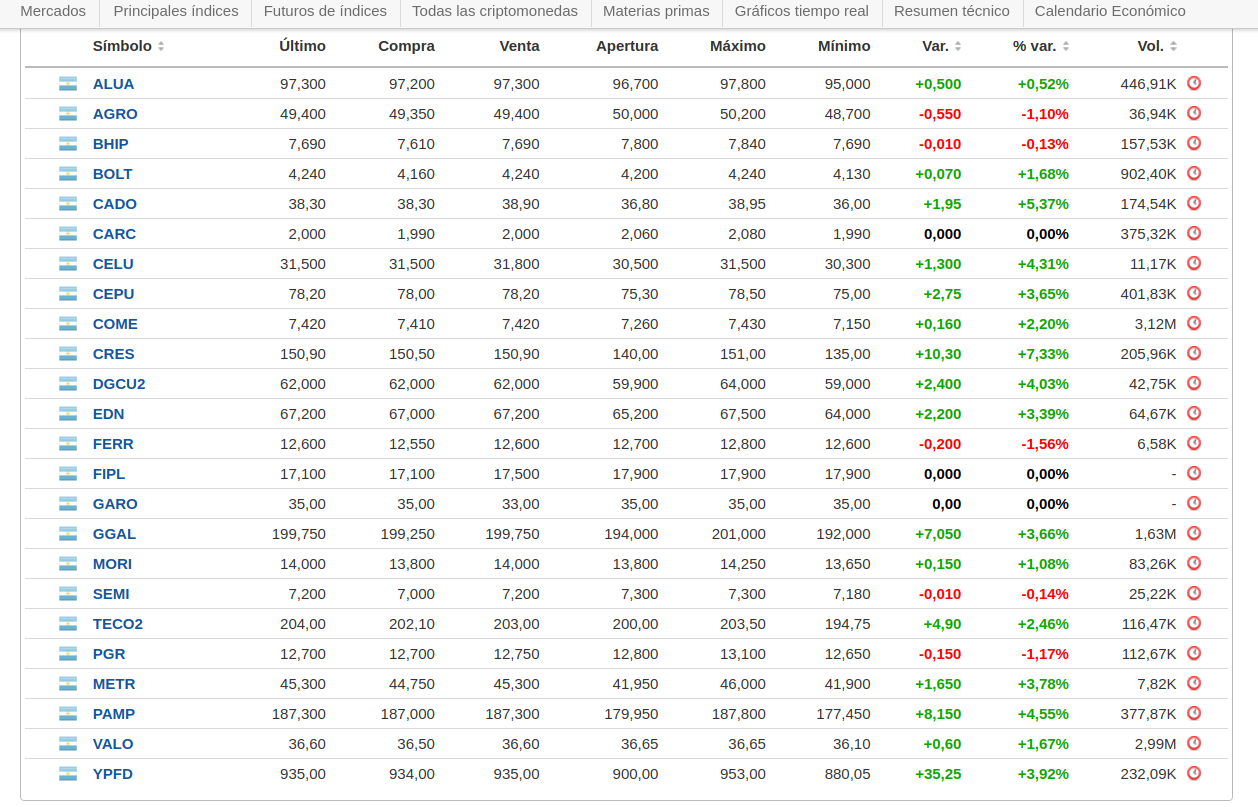This screenshot has height=807, width=1258.
Task: Open the YPFD stock link
Action: point(113,774)
